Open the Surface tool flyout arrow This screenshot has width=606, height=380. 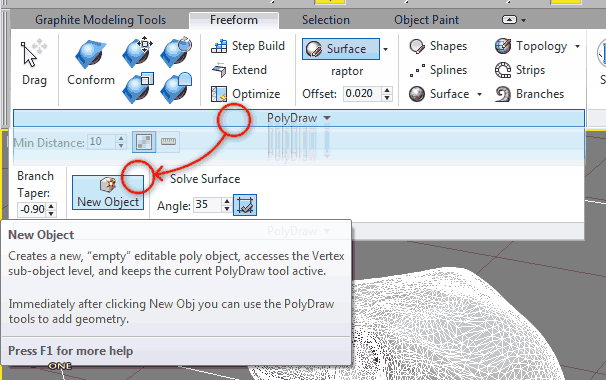[479, 94]
